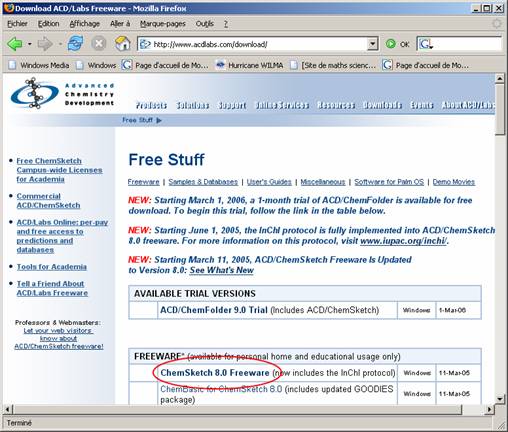Click the green Back arrow button
Screen dimensions: 508x432
pos(15,44)
